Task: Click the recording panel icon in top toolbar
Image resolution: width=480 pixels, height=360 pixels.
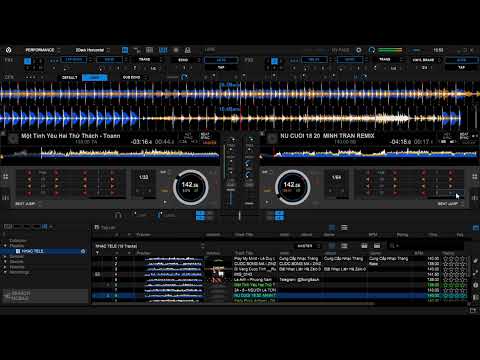Action: 176,50
